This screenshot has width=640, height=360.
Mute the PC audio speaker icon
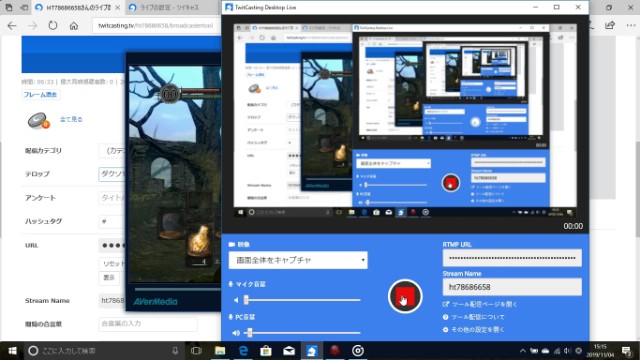pos(236,333)
